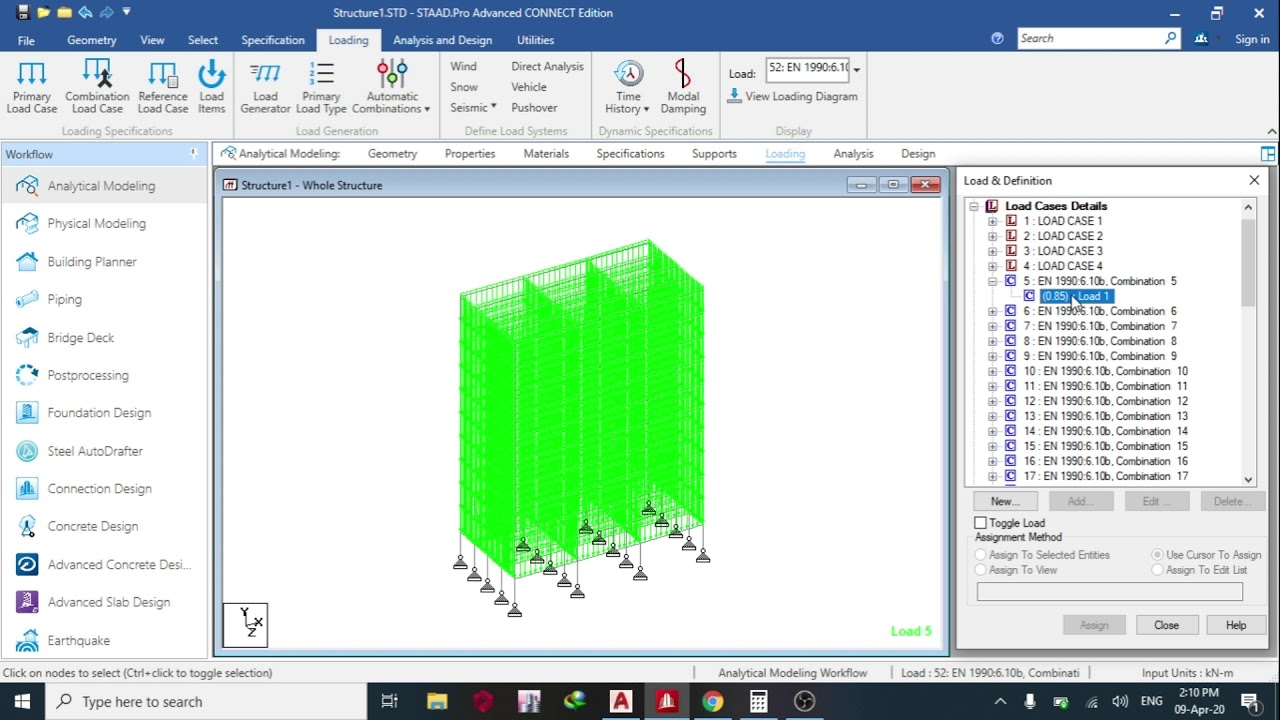Open the Primary Load Type tool
Image resolution: width=1280 pixels, height=720 pixels.
pos(321,86)
